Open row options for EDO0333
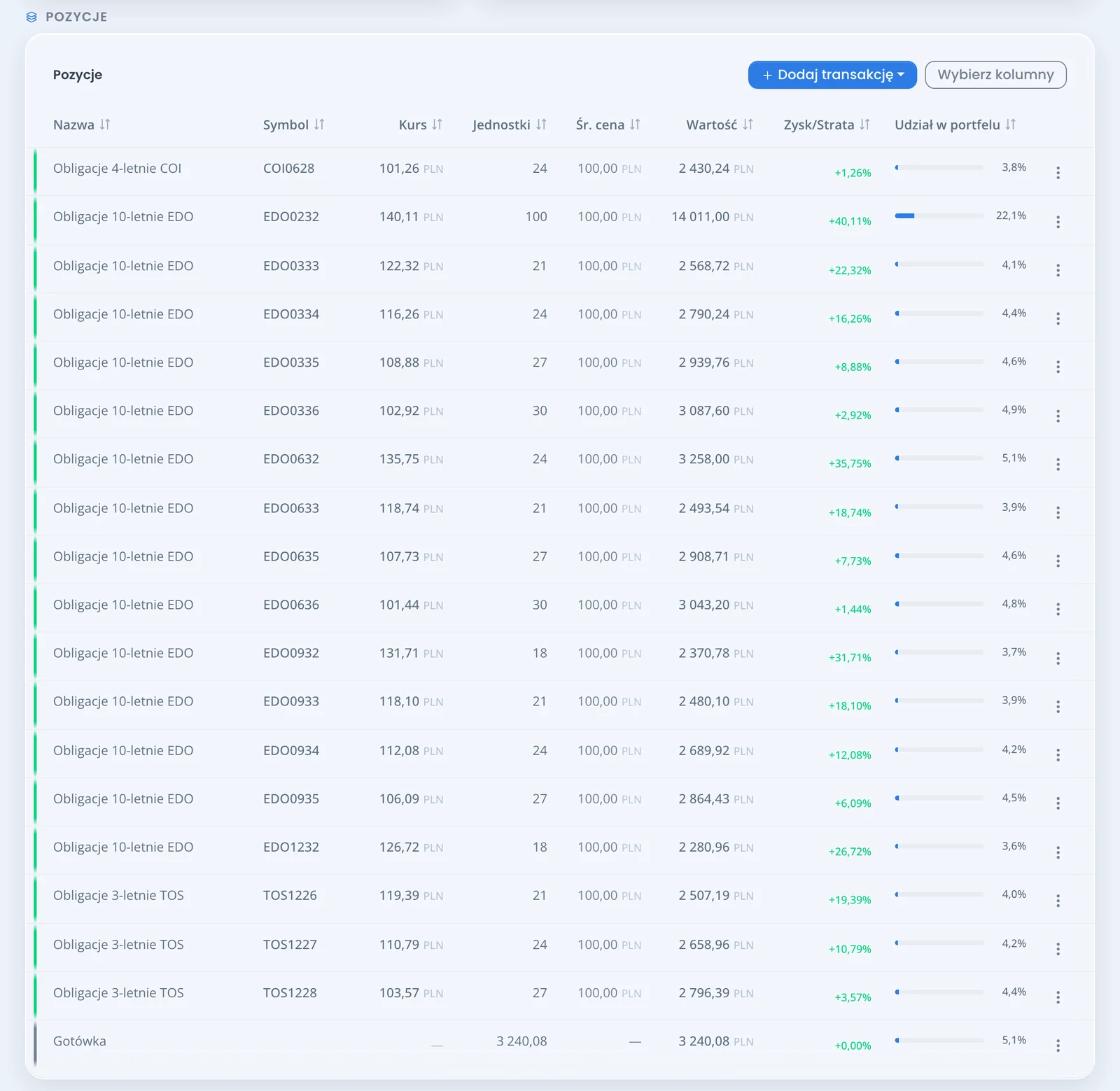Screen dimensions: 1120x1091 point(1058,270)
